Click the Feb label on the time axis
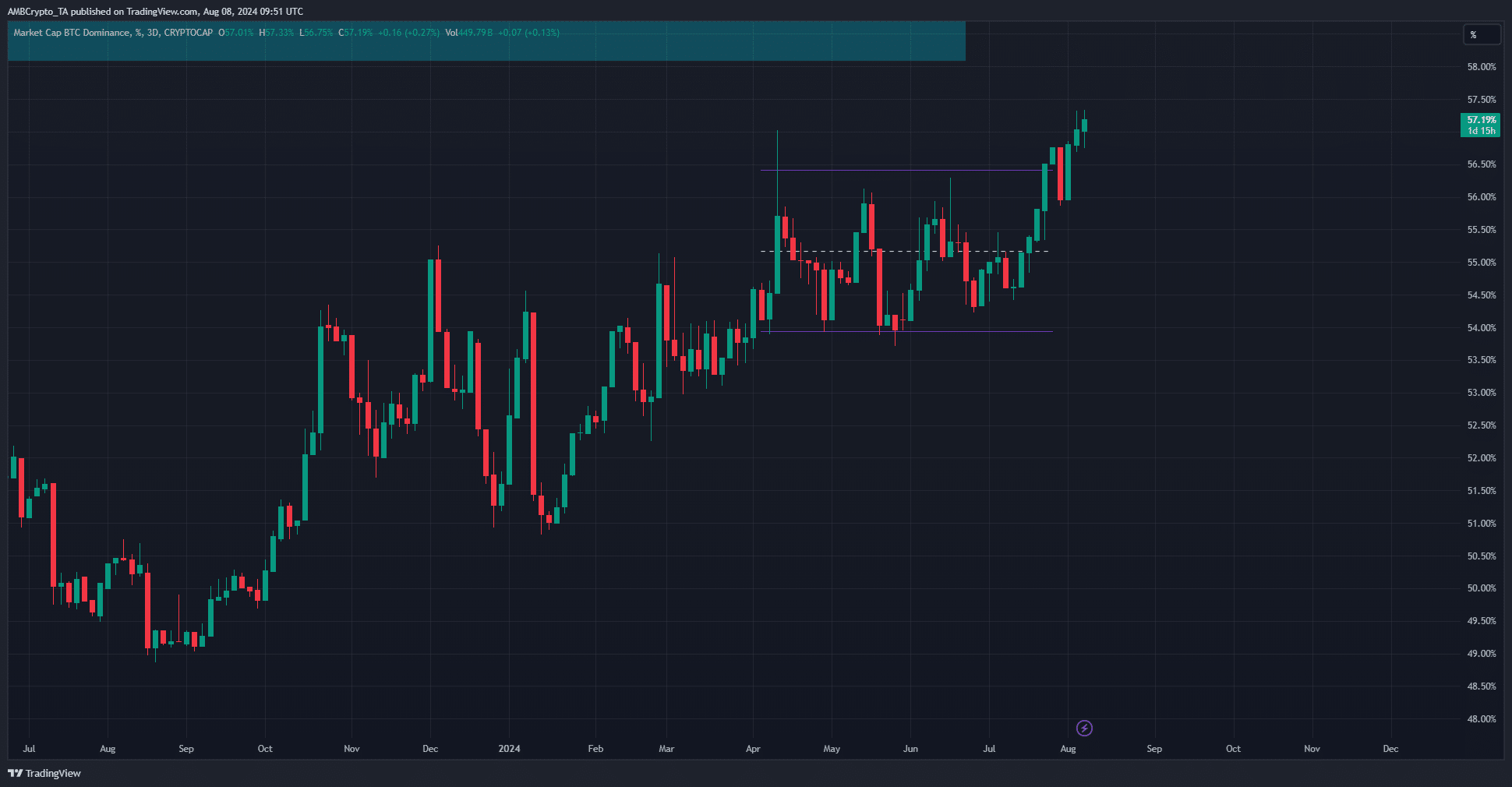The height and width of the screenshot is (787, 1512). [595, 749]
